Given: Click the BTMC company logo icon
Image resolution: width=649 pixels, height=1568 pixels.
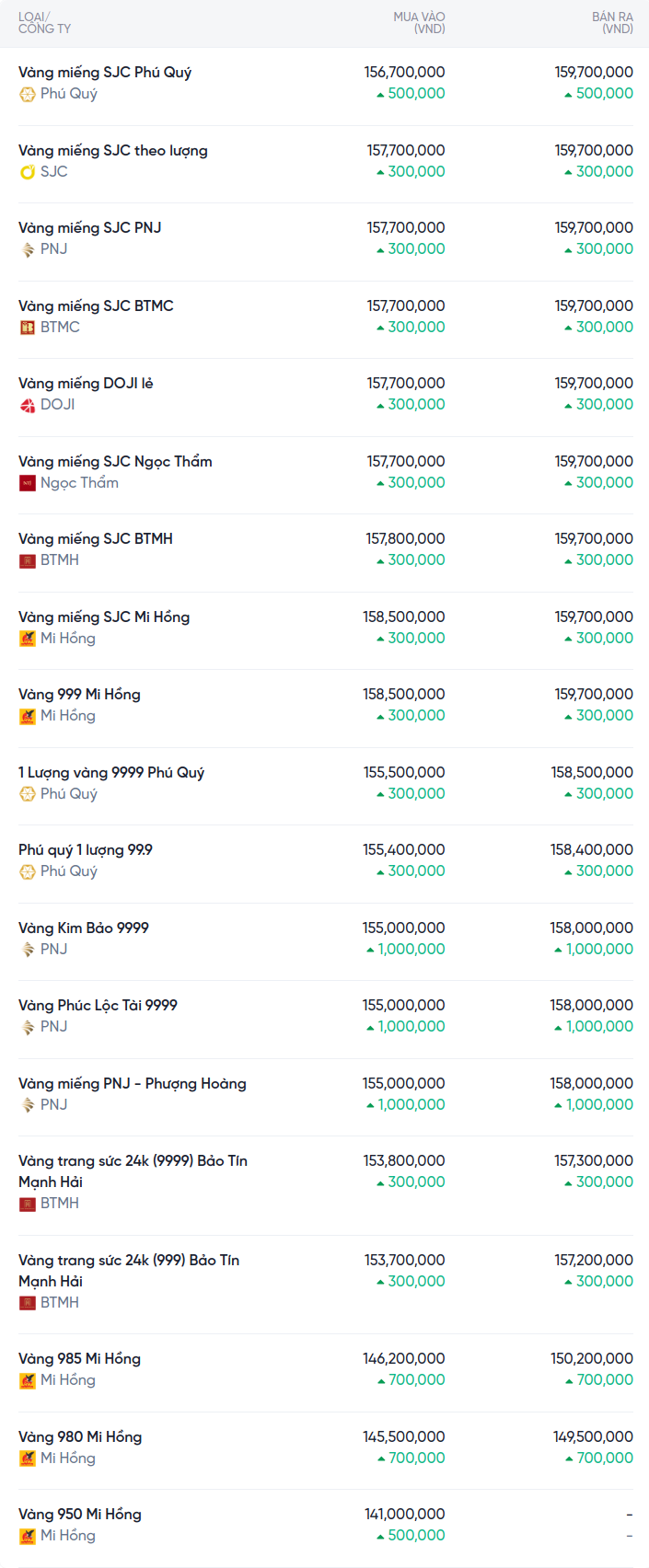Looking at the screenshot, I should point(28,328).
